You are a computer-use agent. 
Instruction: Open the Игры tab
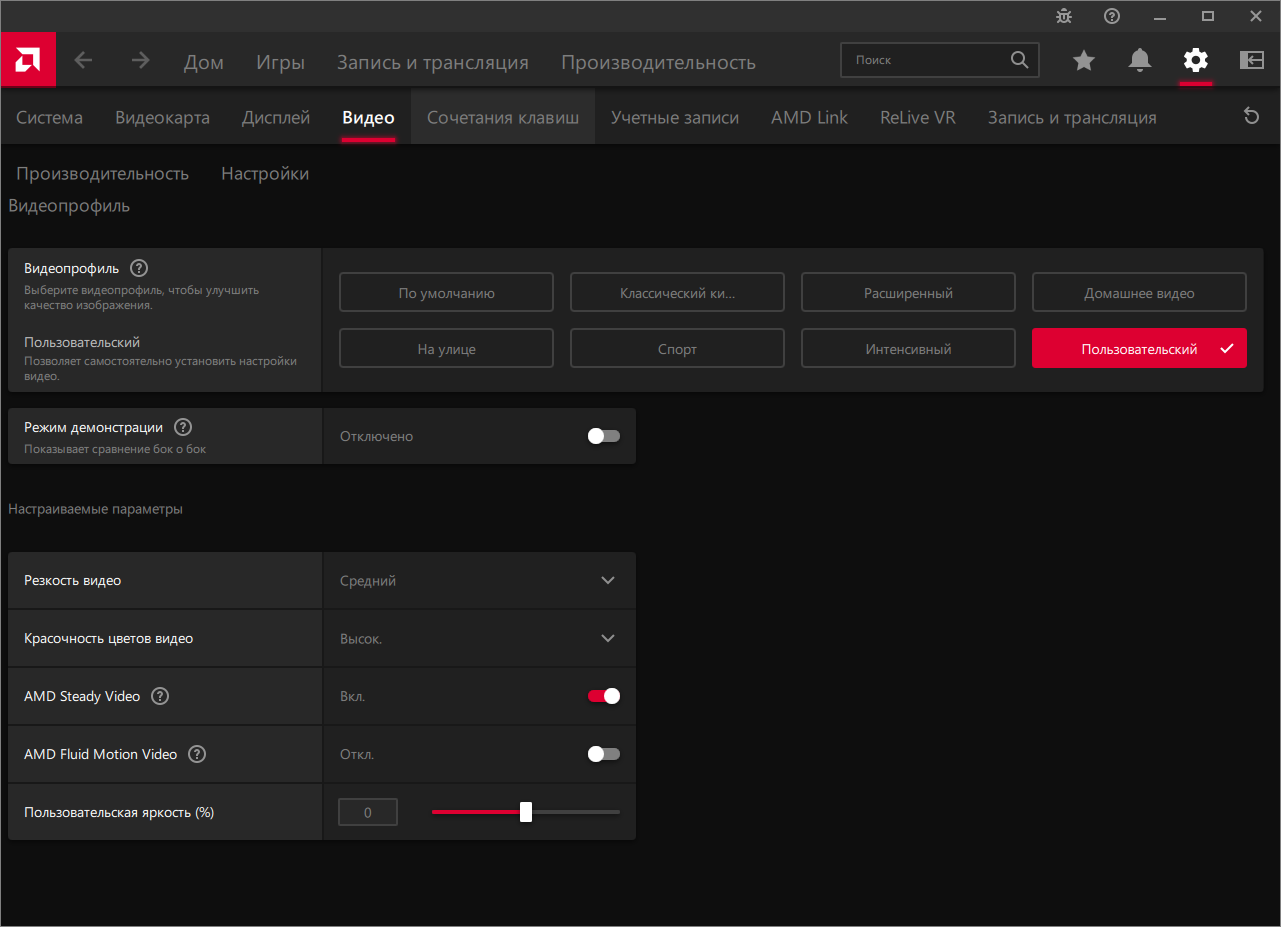280,62
